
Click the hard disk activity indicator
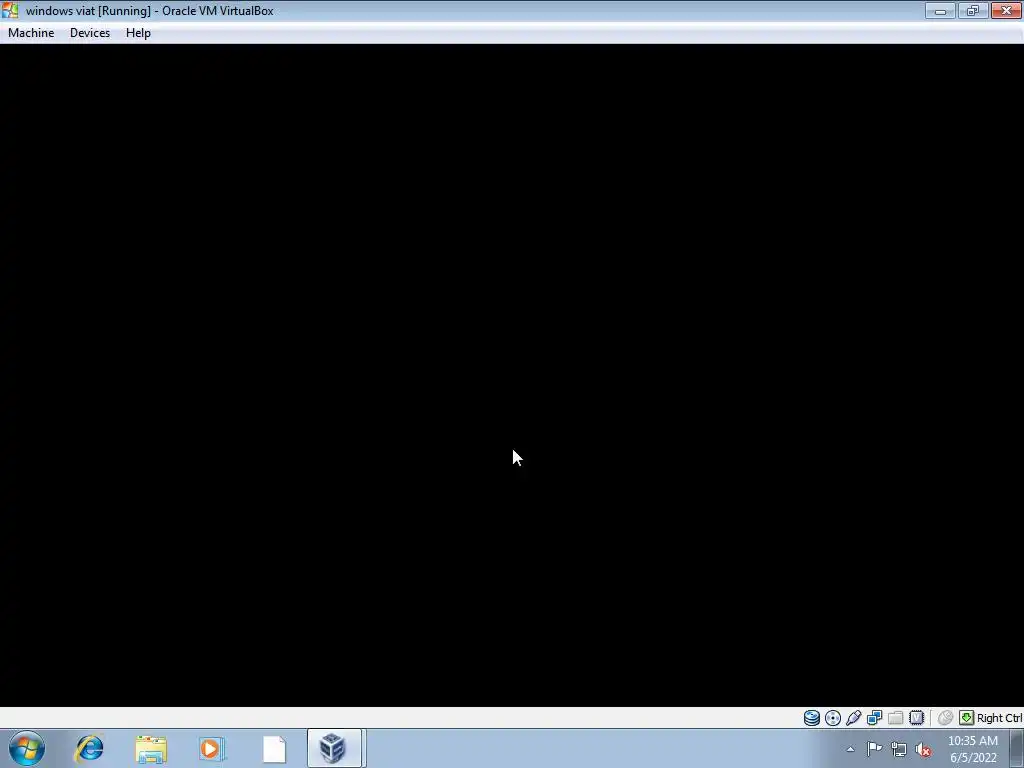click(x=812, y=718)
